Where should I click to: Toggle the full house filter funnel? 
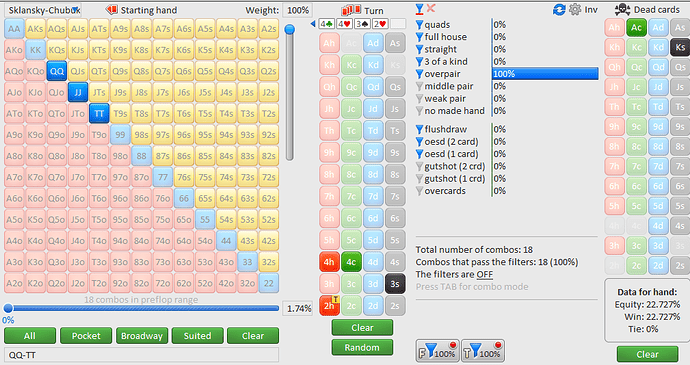[x=419, y=37]
